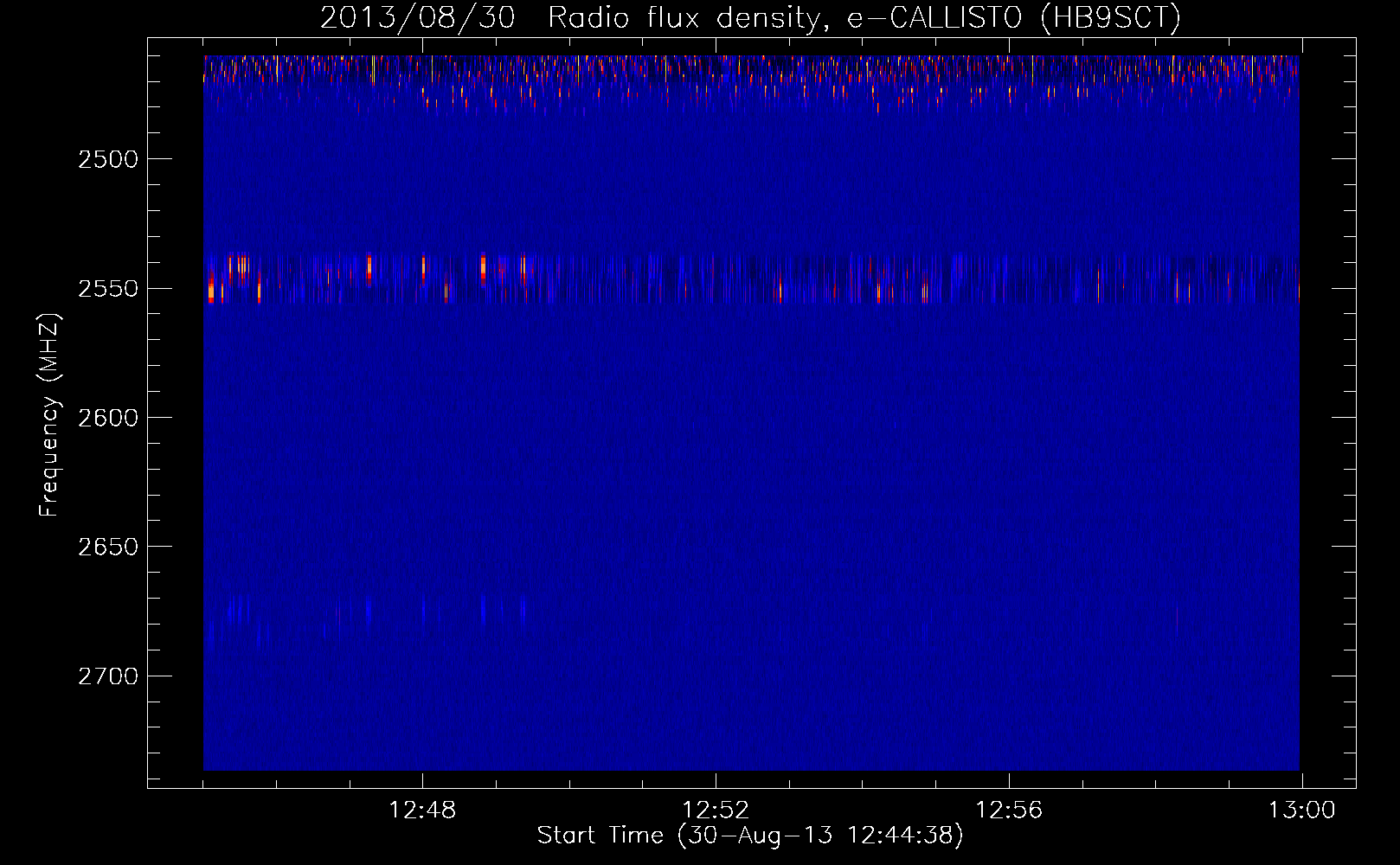Select the 2650 frequency tick label

click(108, 547)
